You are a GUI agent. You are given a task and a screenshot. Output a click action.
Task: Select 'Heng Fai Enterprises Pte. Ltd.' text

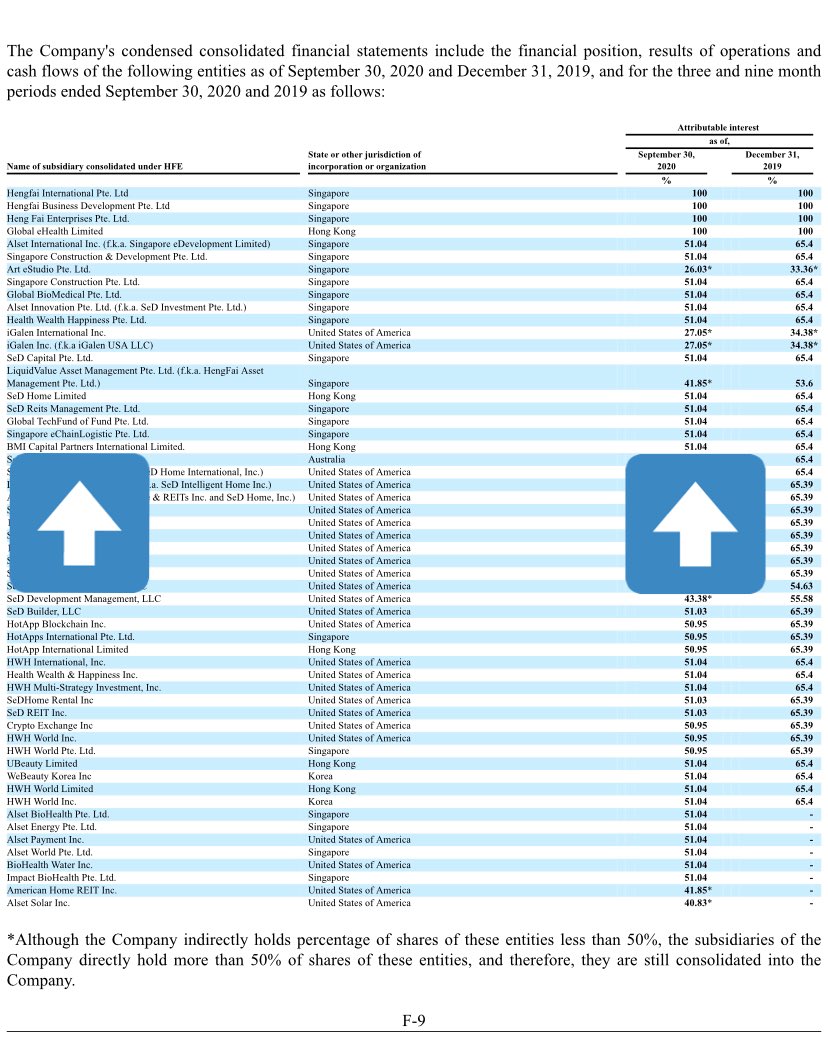point(68,218)
